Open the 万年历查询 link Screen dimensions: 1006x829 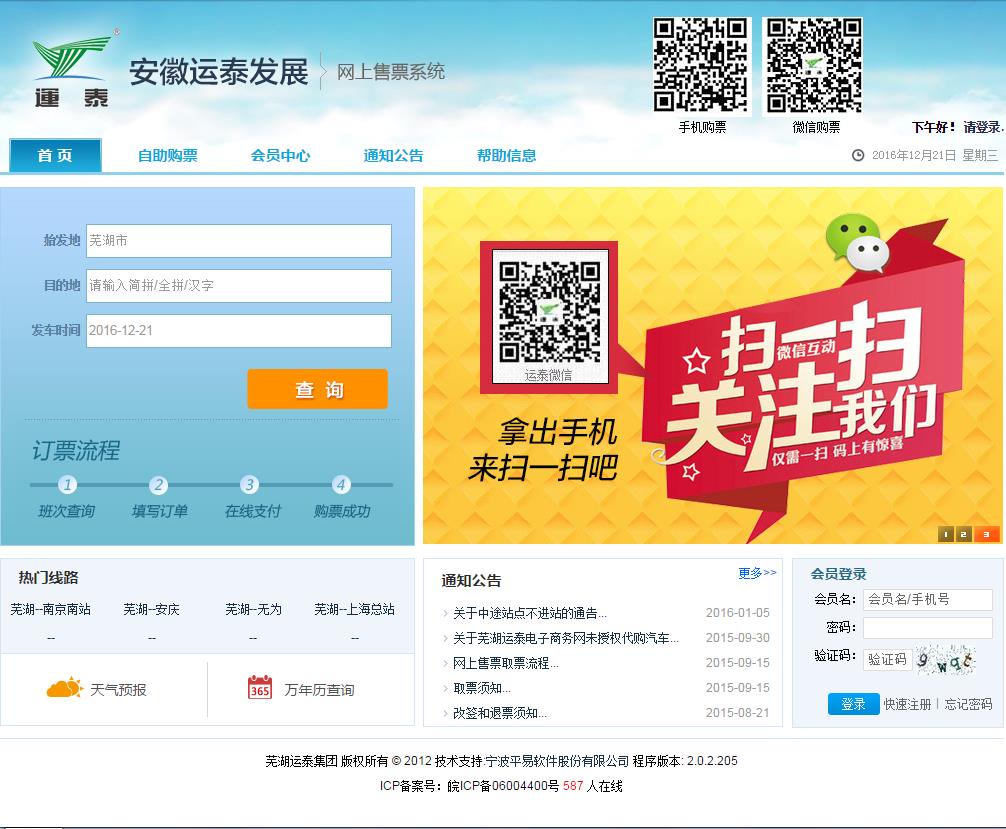(x=320, y=690)
